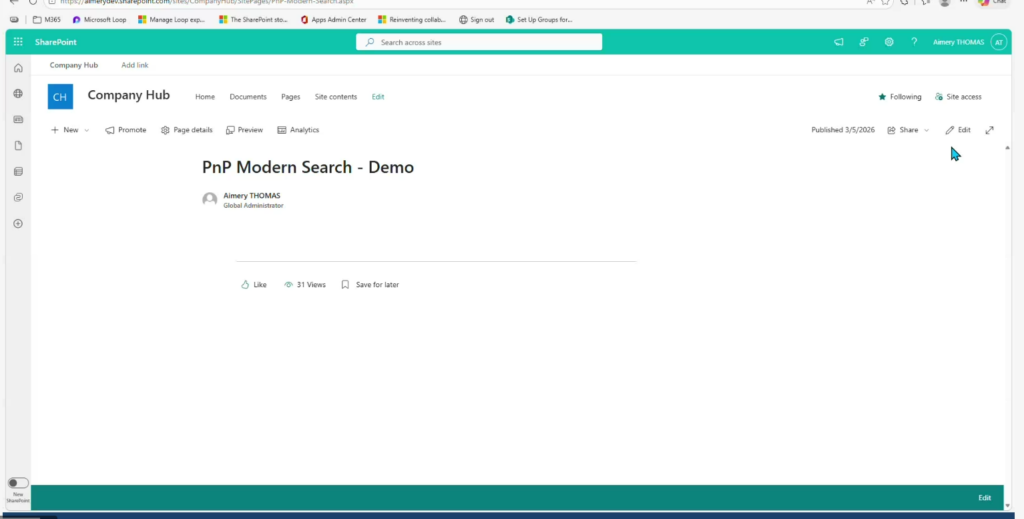This screenshot has width=1024, height=519.
Task: Click the Create plus-circle icon in the app bar
Action: click(x=18, y=223)
